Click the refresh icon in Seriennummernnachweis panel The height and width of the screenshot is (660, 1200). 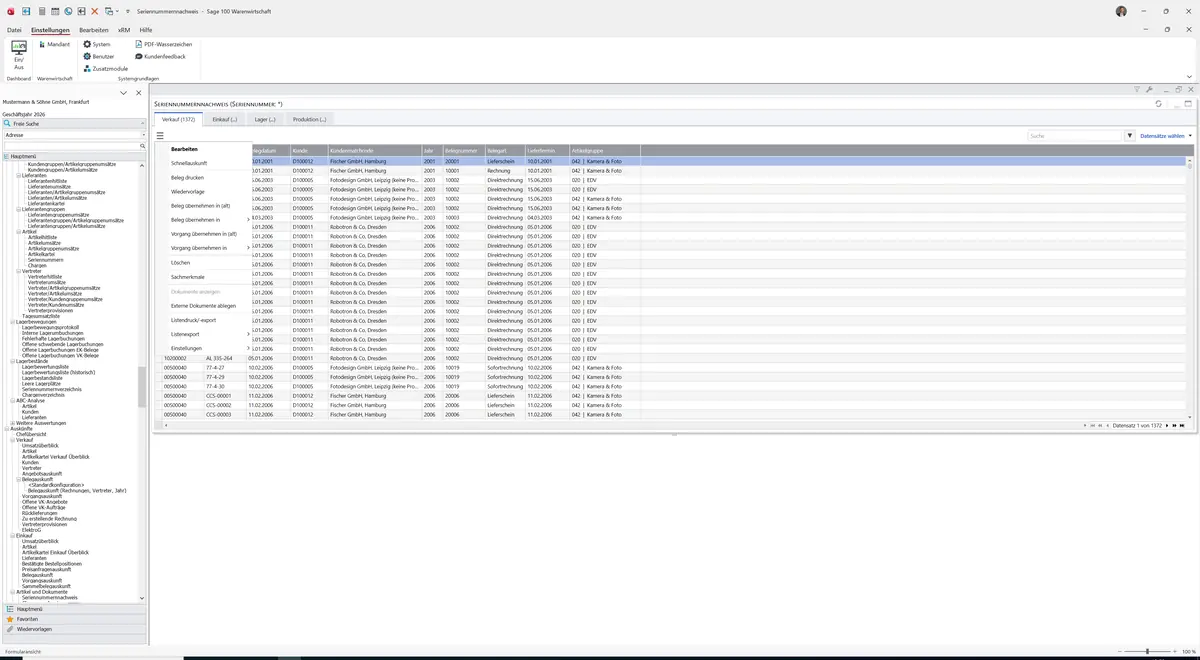pos(1159,104)
